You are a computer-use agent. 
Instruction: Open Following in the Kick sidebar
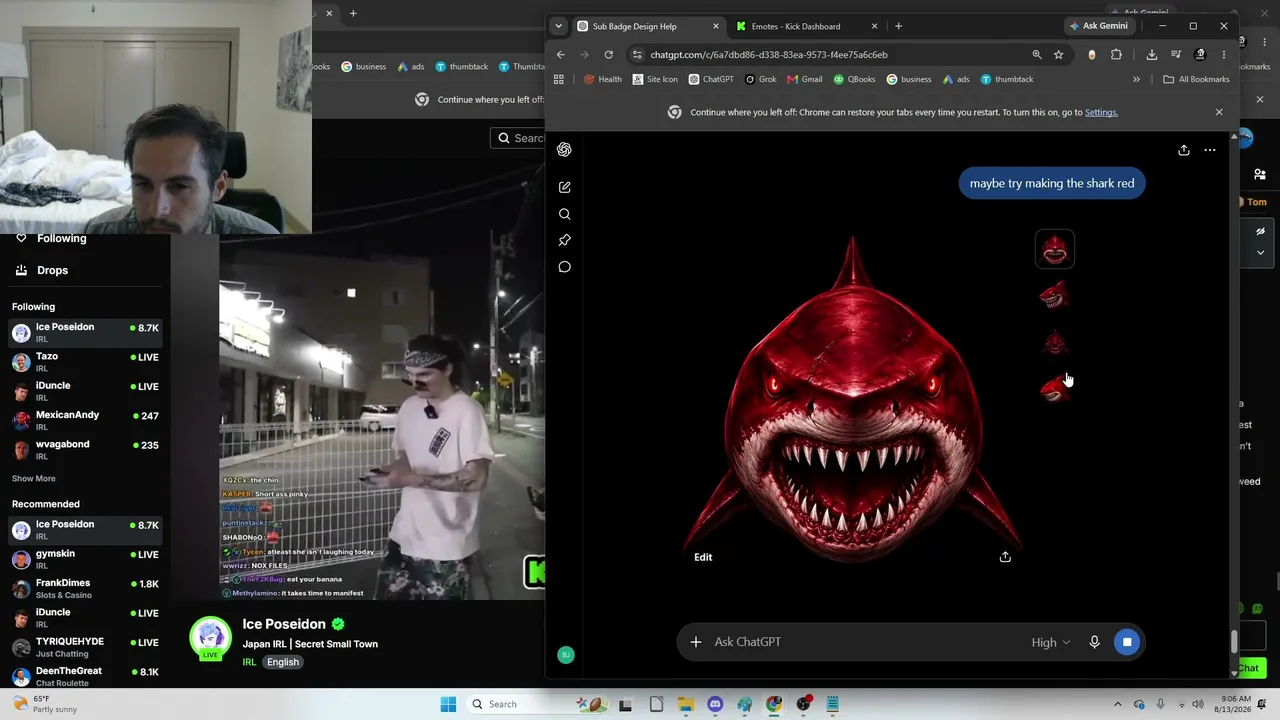click(62, 238)
